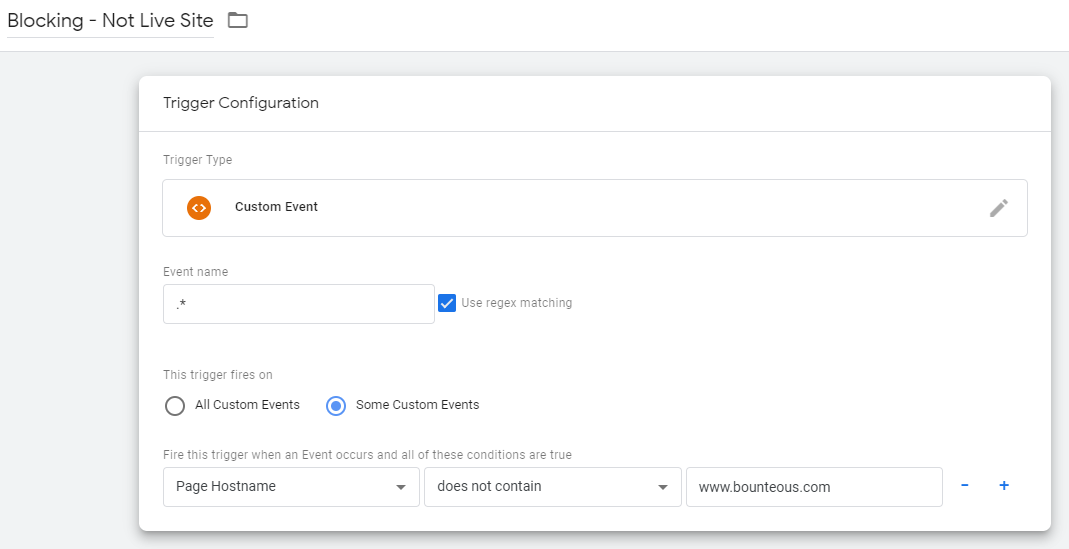Click the pencil edit icon for Trigger Type

999,208
